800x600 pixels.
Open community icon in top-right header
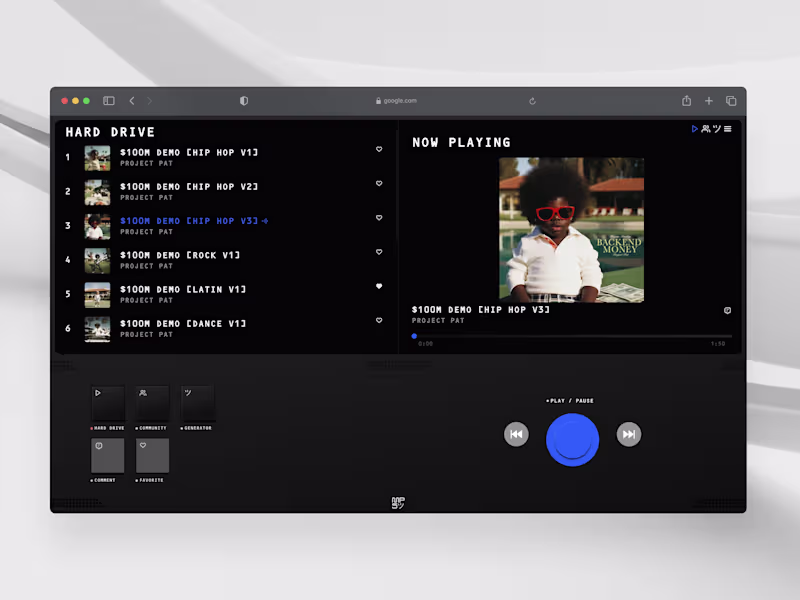[706, 129]
